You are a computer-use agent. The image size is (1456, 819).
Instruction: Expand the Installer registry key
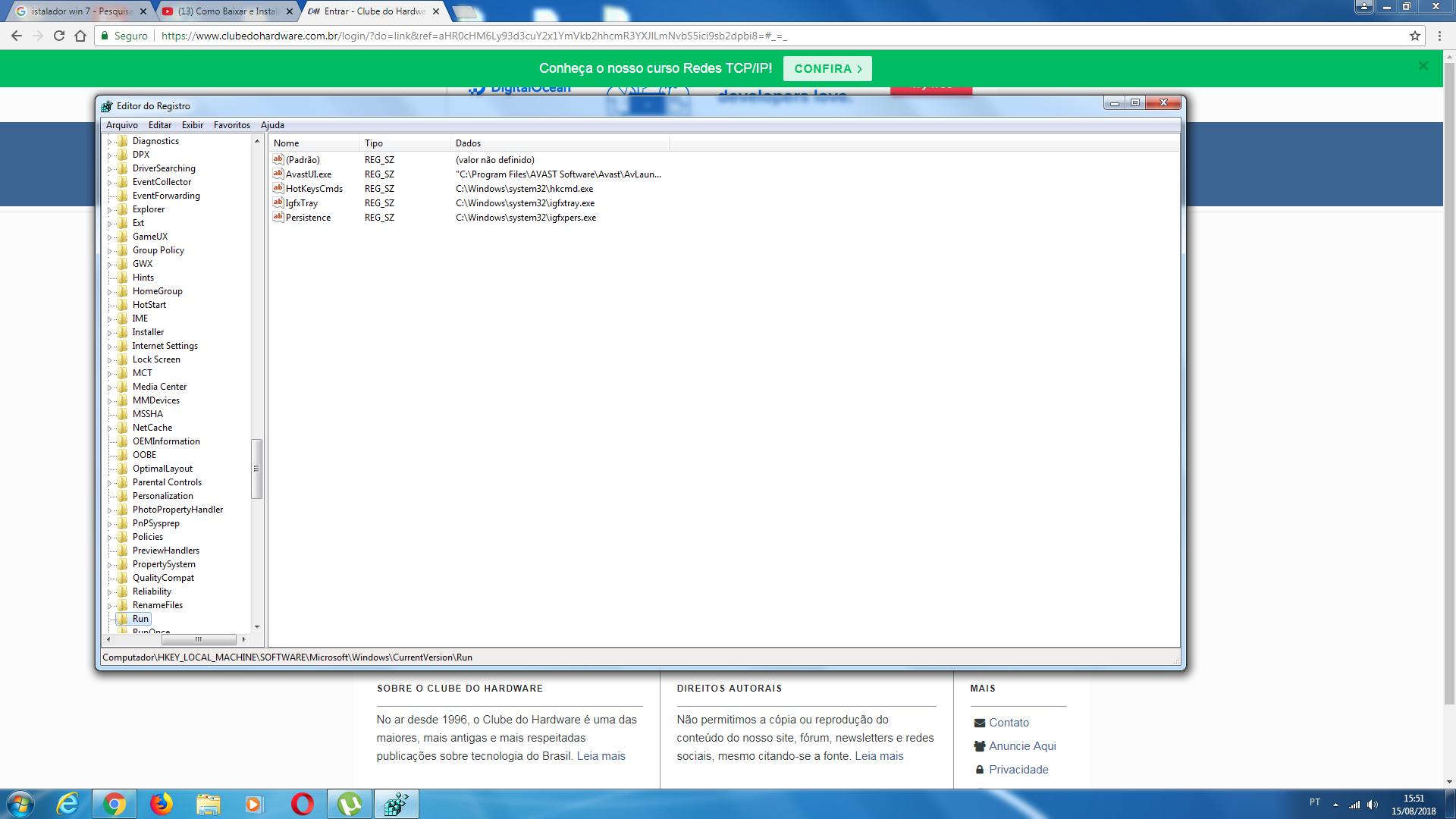[109, 332]
